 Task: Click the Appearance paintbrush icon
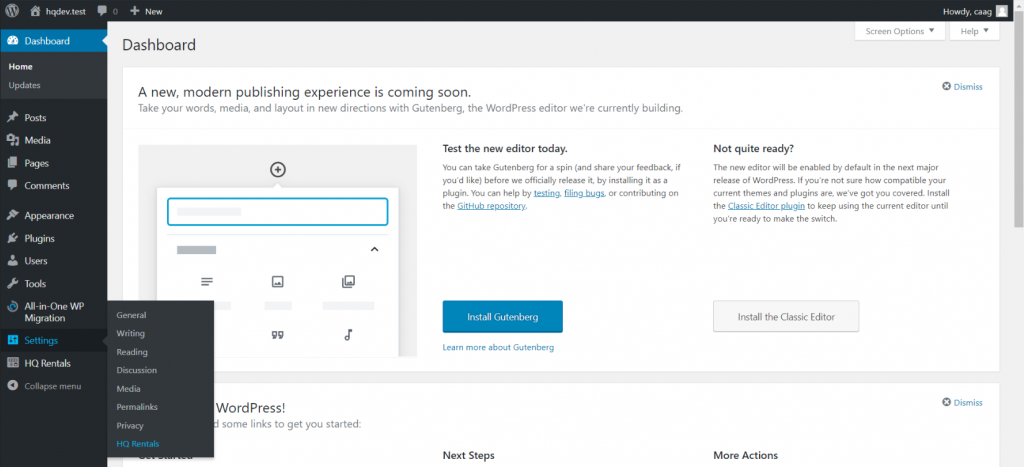click(x=12, y=216)
